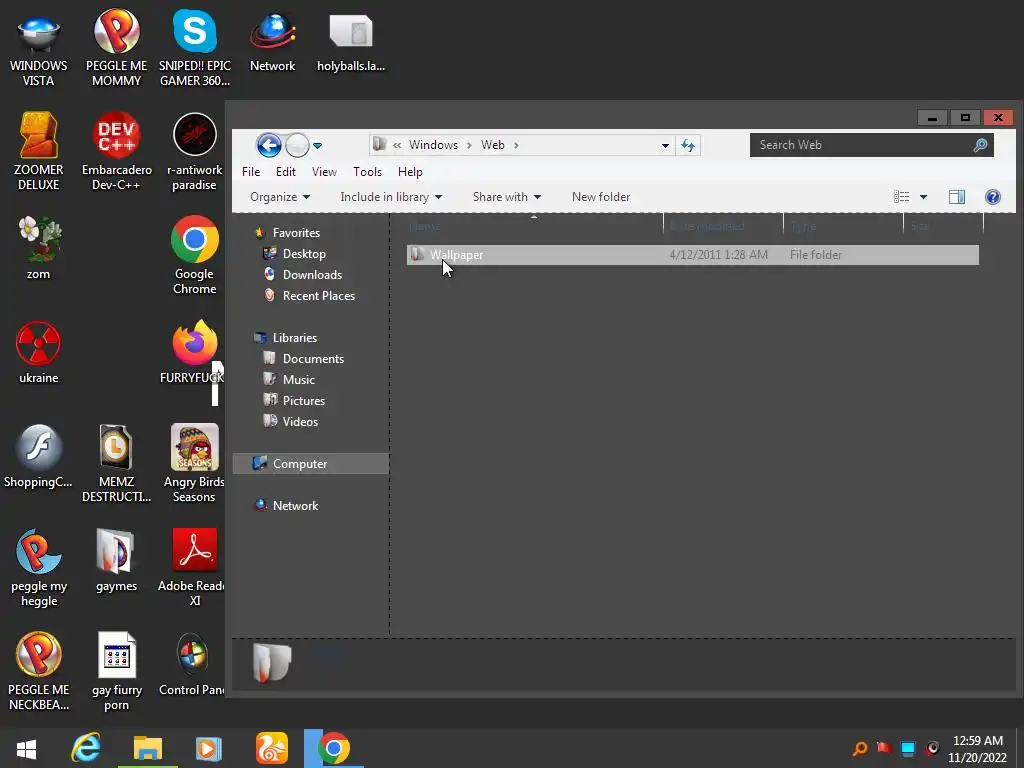Click the zom desktop icon
Screen dimensions: 1024x768
pyautogui.click(x=38, y=248)
